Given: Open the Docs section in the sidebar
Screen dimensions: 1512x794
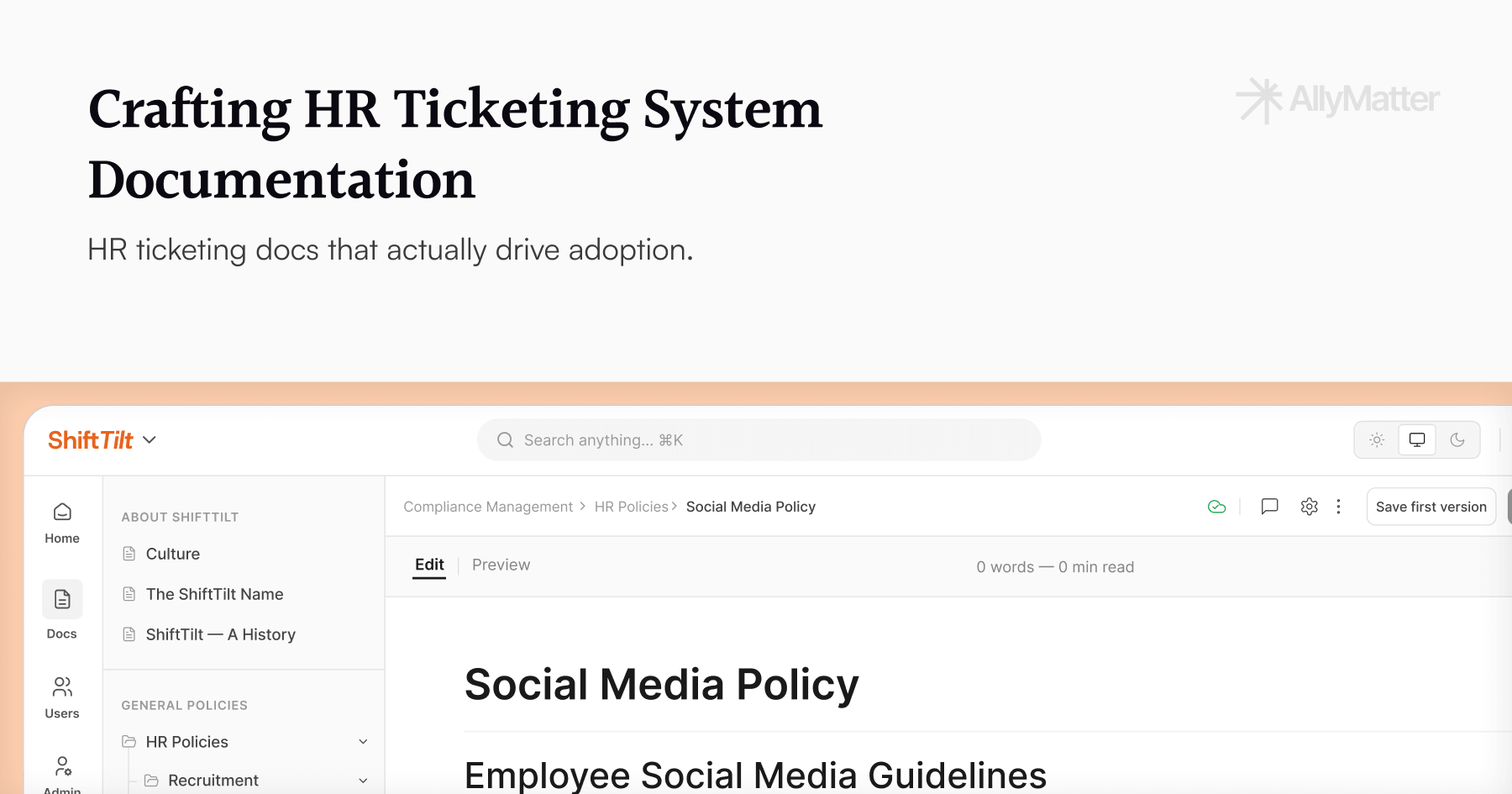Looking at the screenshot, I should 62,610.
